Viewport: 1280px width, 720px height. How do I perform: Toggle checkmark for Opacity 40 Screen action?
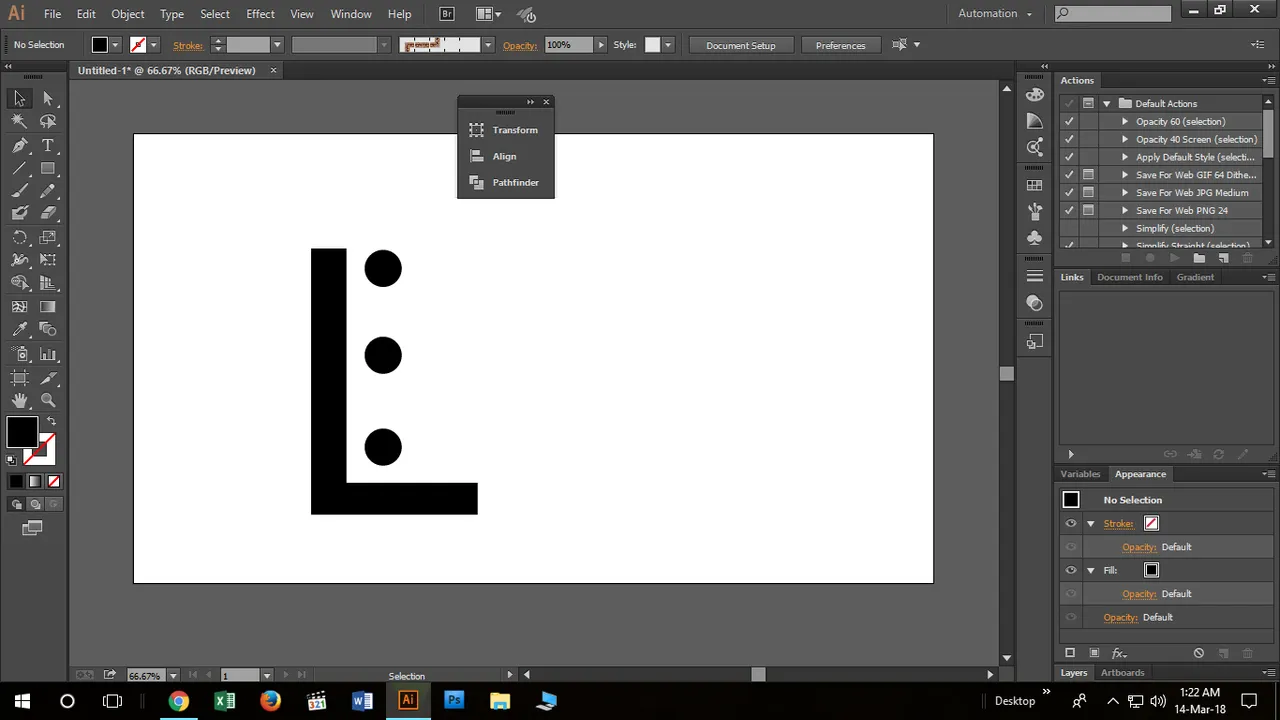click(1069, 139)
